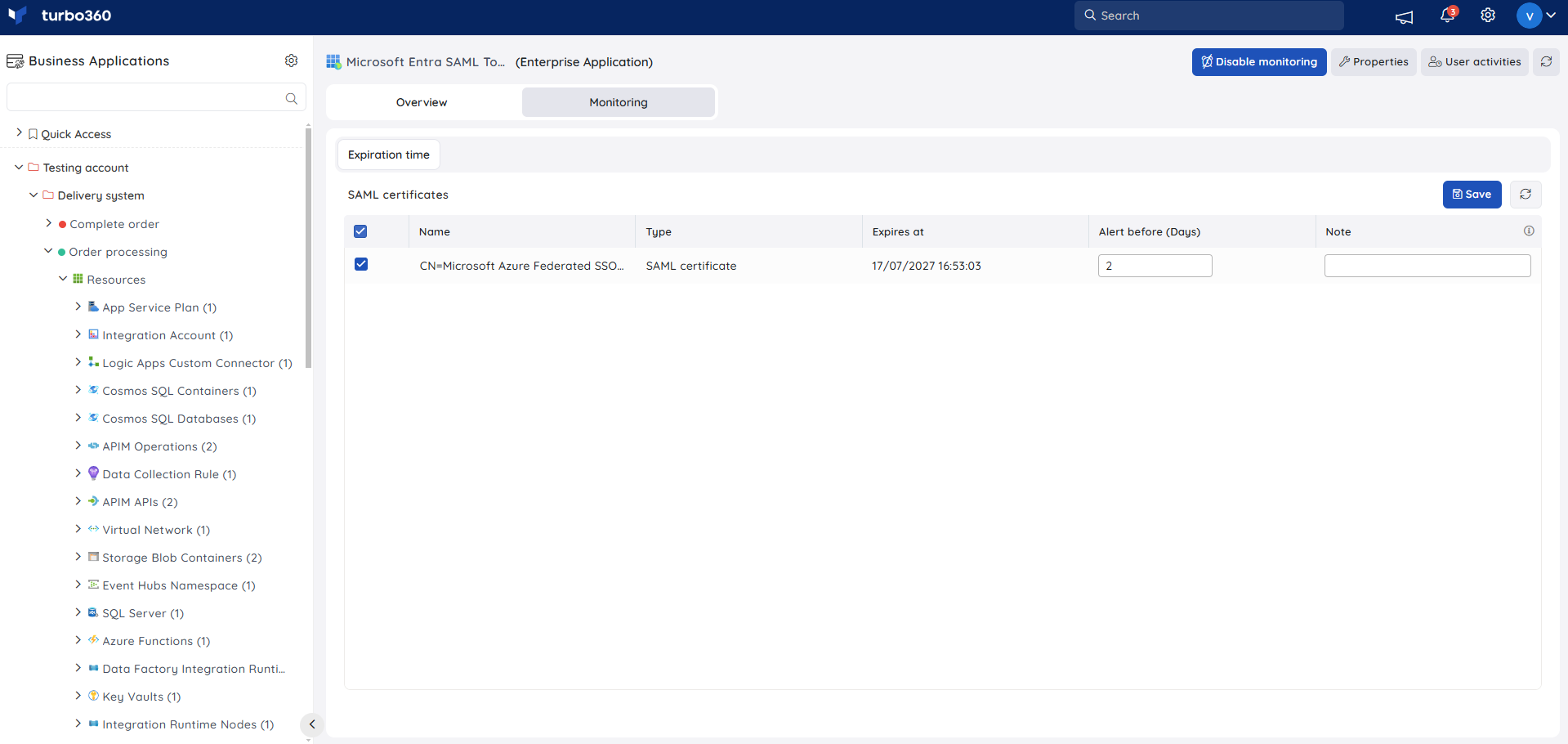1568x744 pixels.
Task: Click the refresh icon next to User activities
Action: pyautogui.click(x=1546, y=61)
